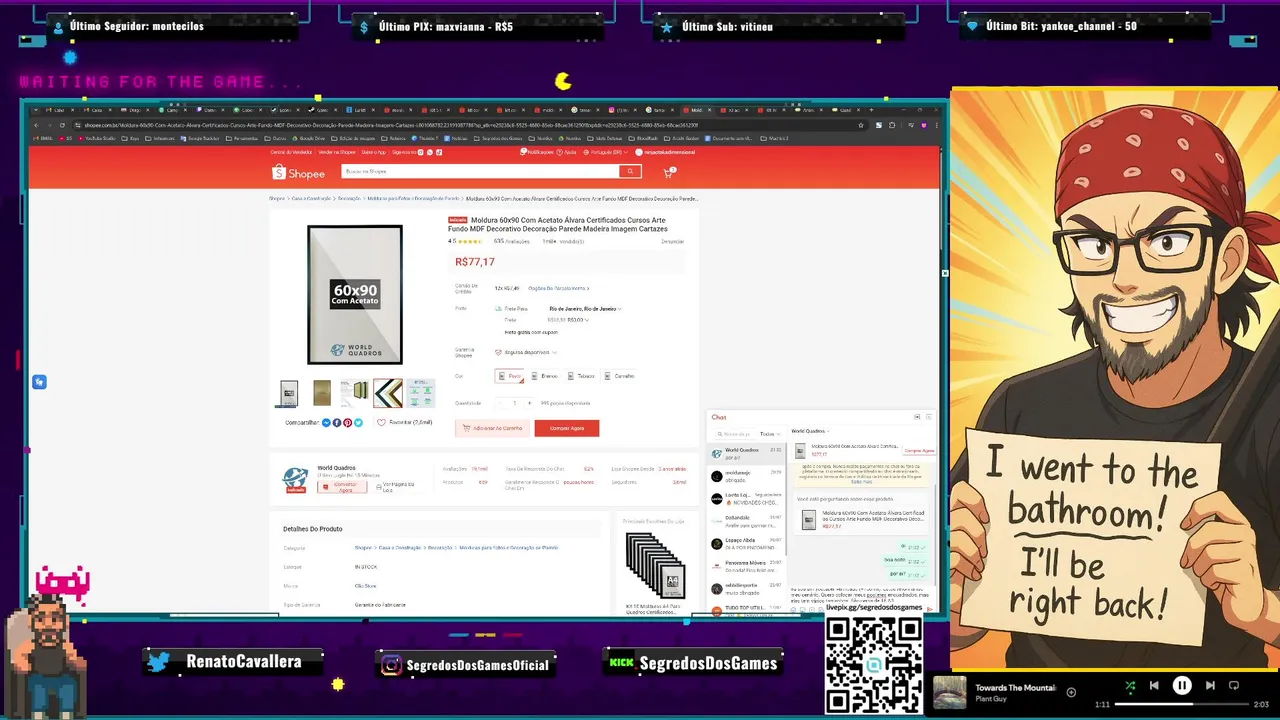1280x720 pixels.
Task: Click the orange search magnifier button
Action: (x=629, y=172)
